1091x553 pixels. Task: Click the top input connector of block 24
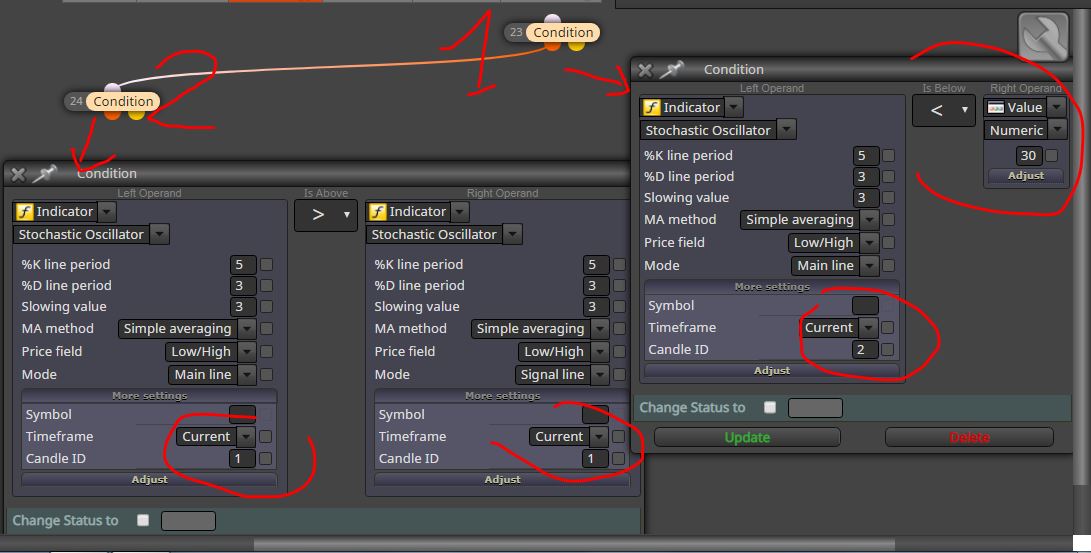pyautogui.click(x=113, y=87)
